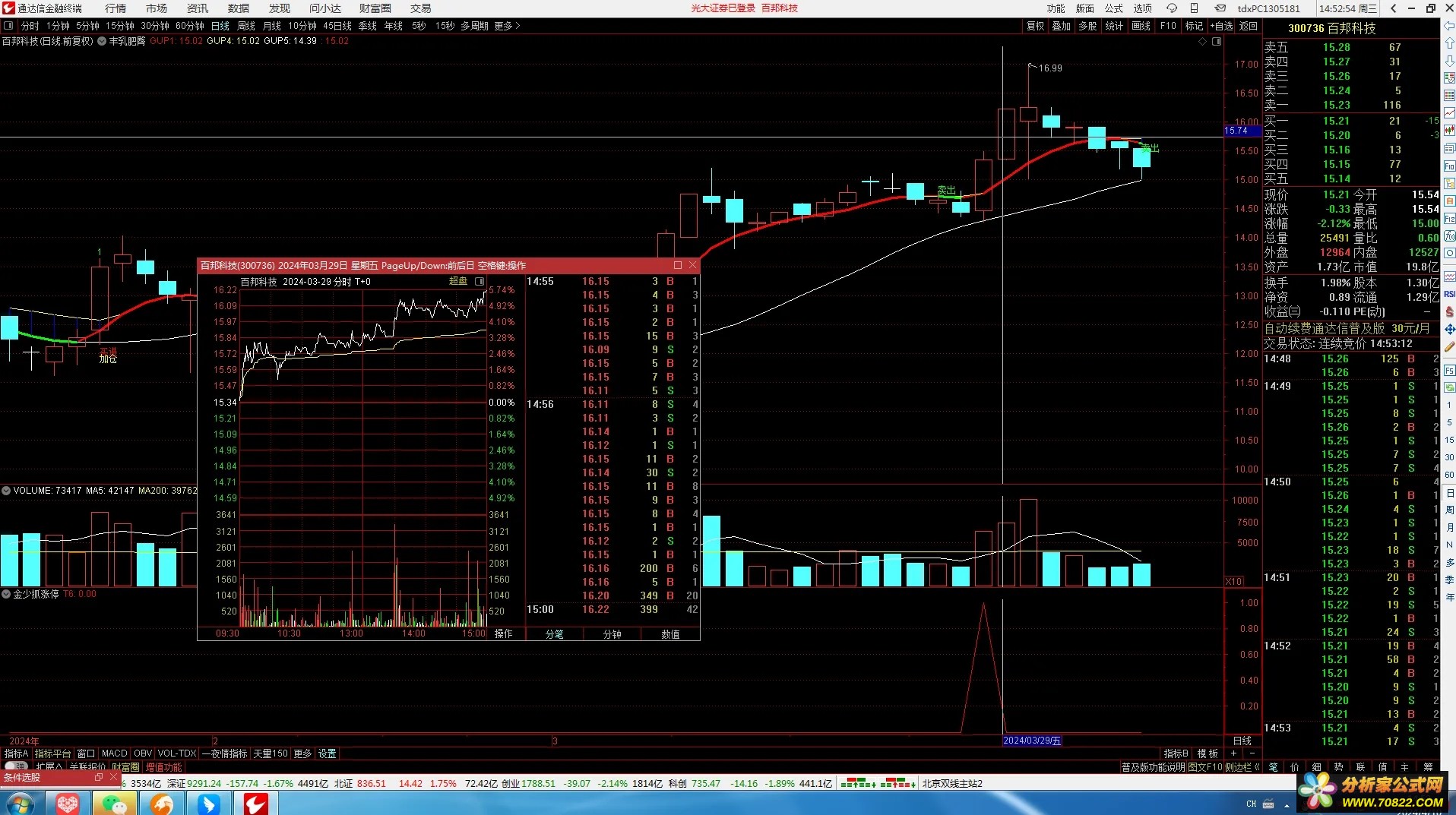Open the 公式 menu
1456x815 pixels.
click(x=1113, y=8)
